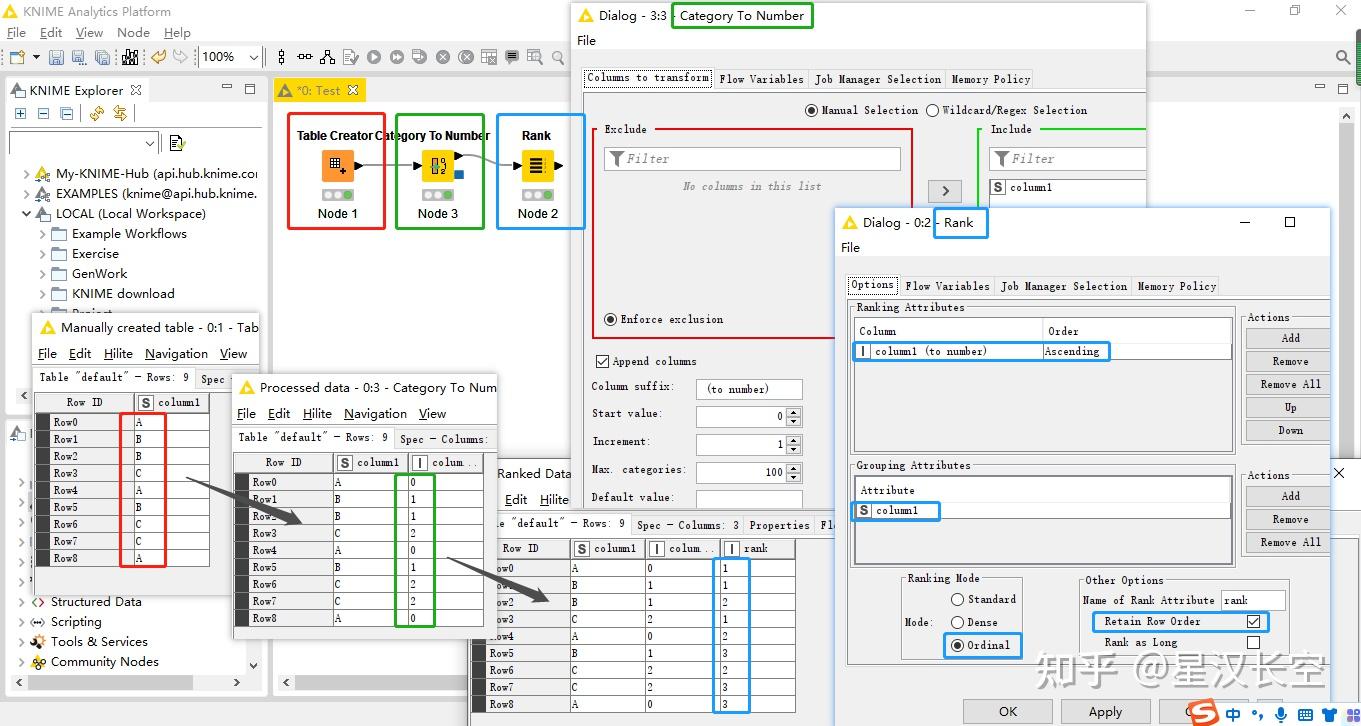Viewport: 1361px width, 726px height.
Task: Expand the Example Workflows folder
Action: tap(42, 233)
